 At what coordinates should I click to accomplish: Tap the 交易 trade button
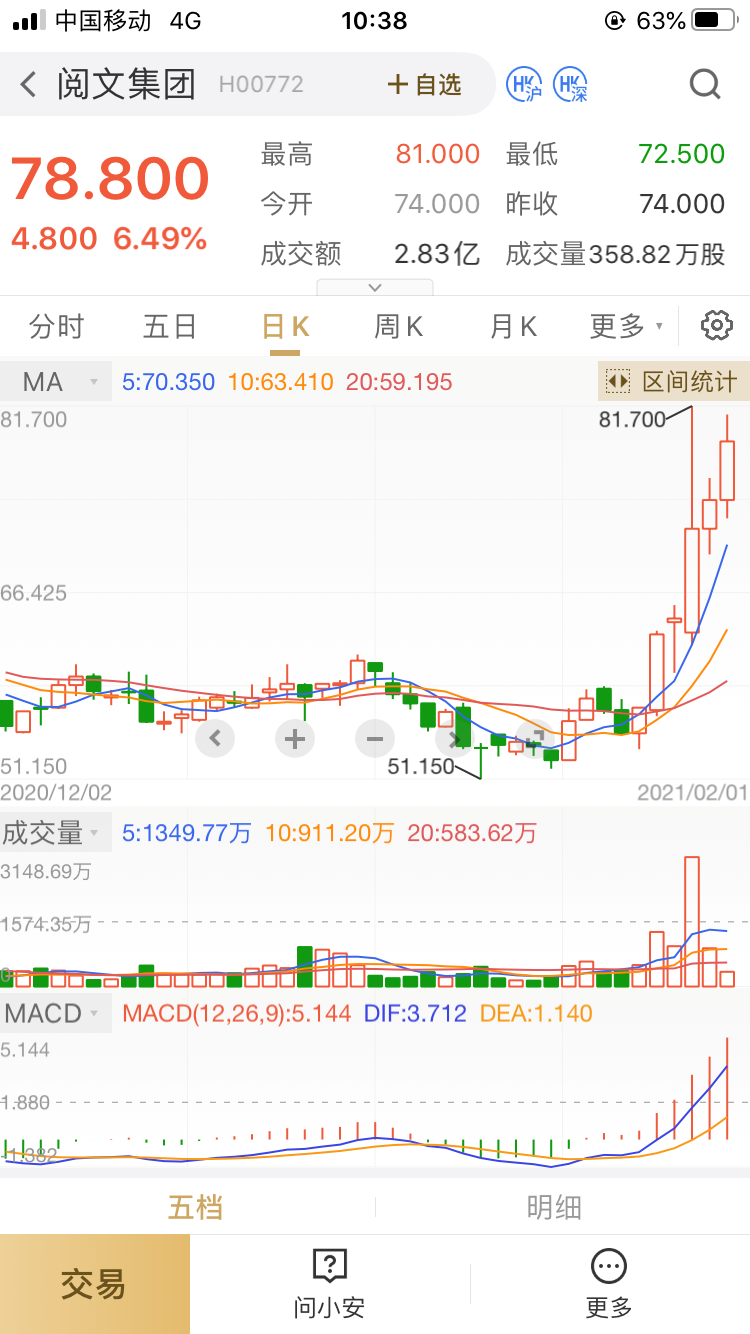94,1284
